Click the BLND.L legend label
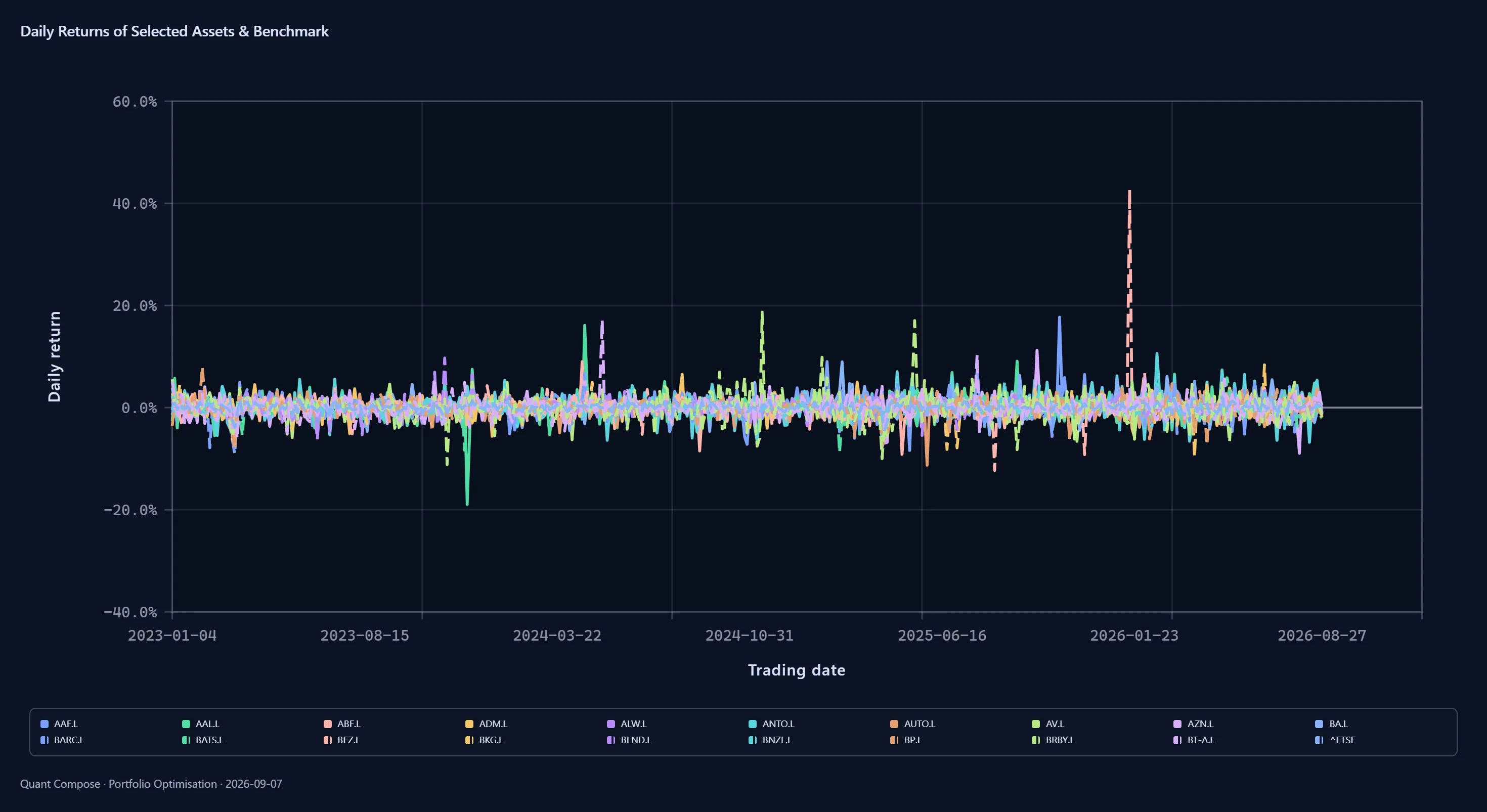The image size is (1487, 812). (x=636, y=740)
